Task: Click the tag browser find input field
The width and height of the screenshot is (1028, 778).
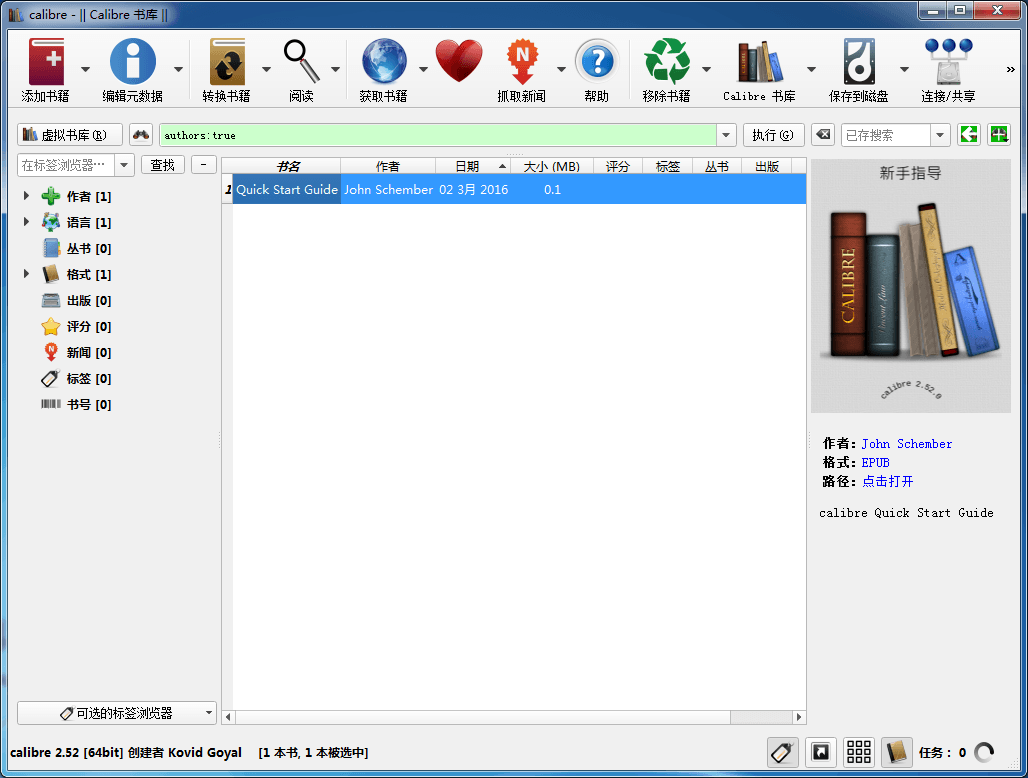Action: pos(66,165)
